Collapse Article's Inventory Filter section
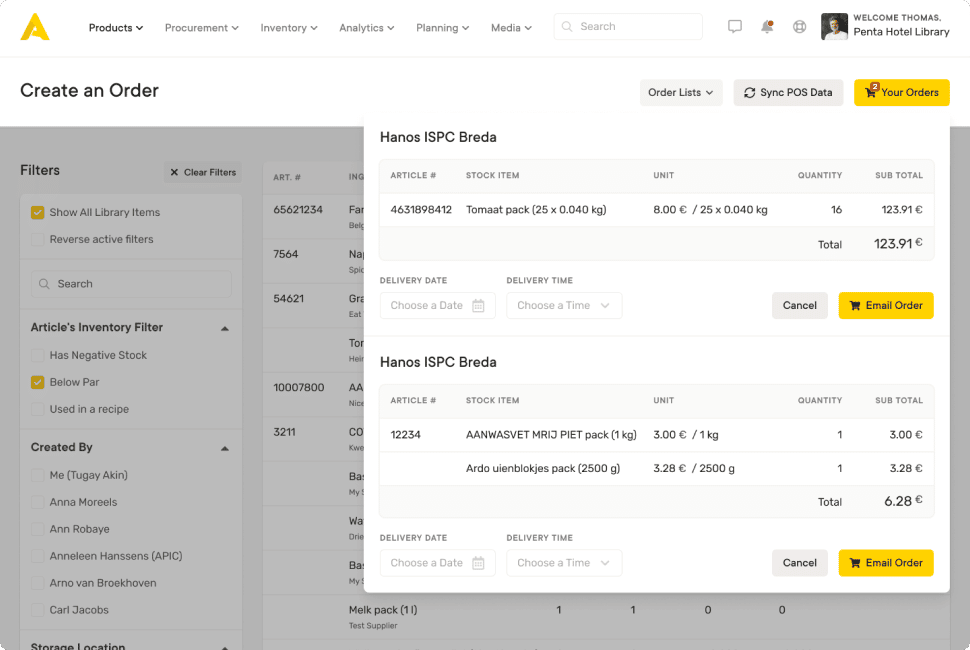The width and height of the screenshot is (970, 650). [x=225, y=328]
